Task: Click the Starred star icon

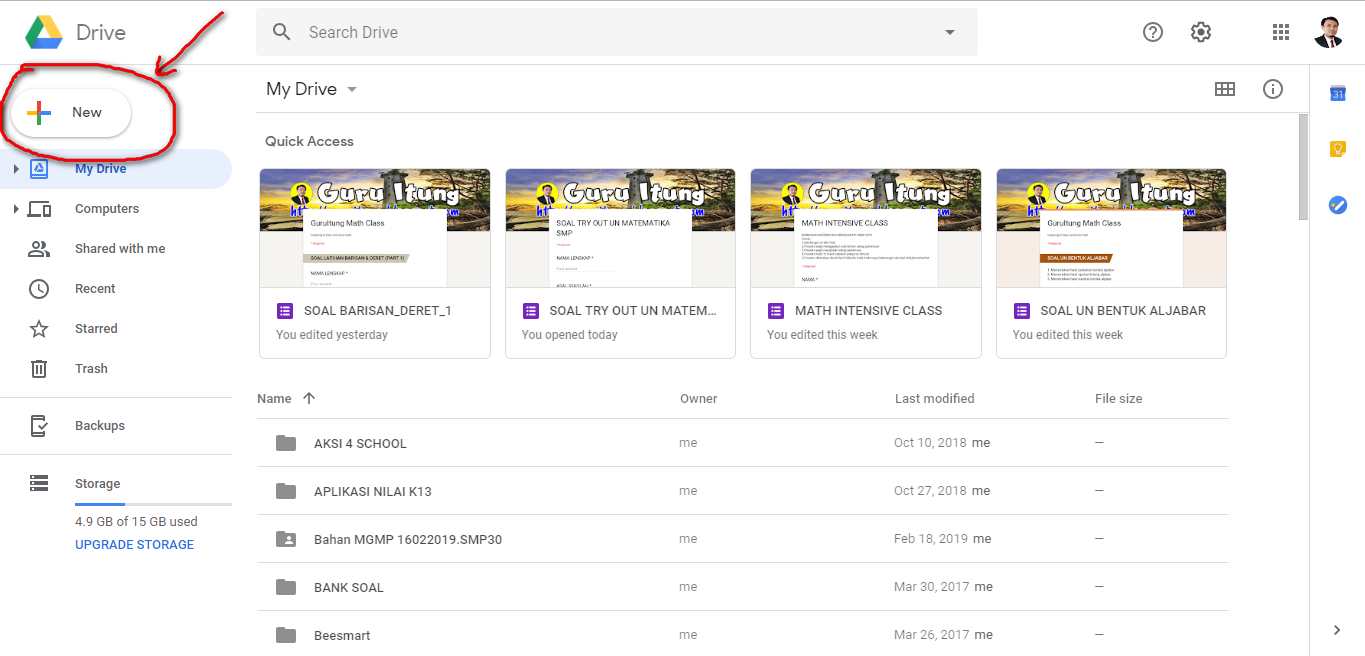Action: [x=39, y=329]
